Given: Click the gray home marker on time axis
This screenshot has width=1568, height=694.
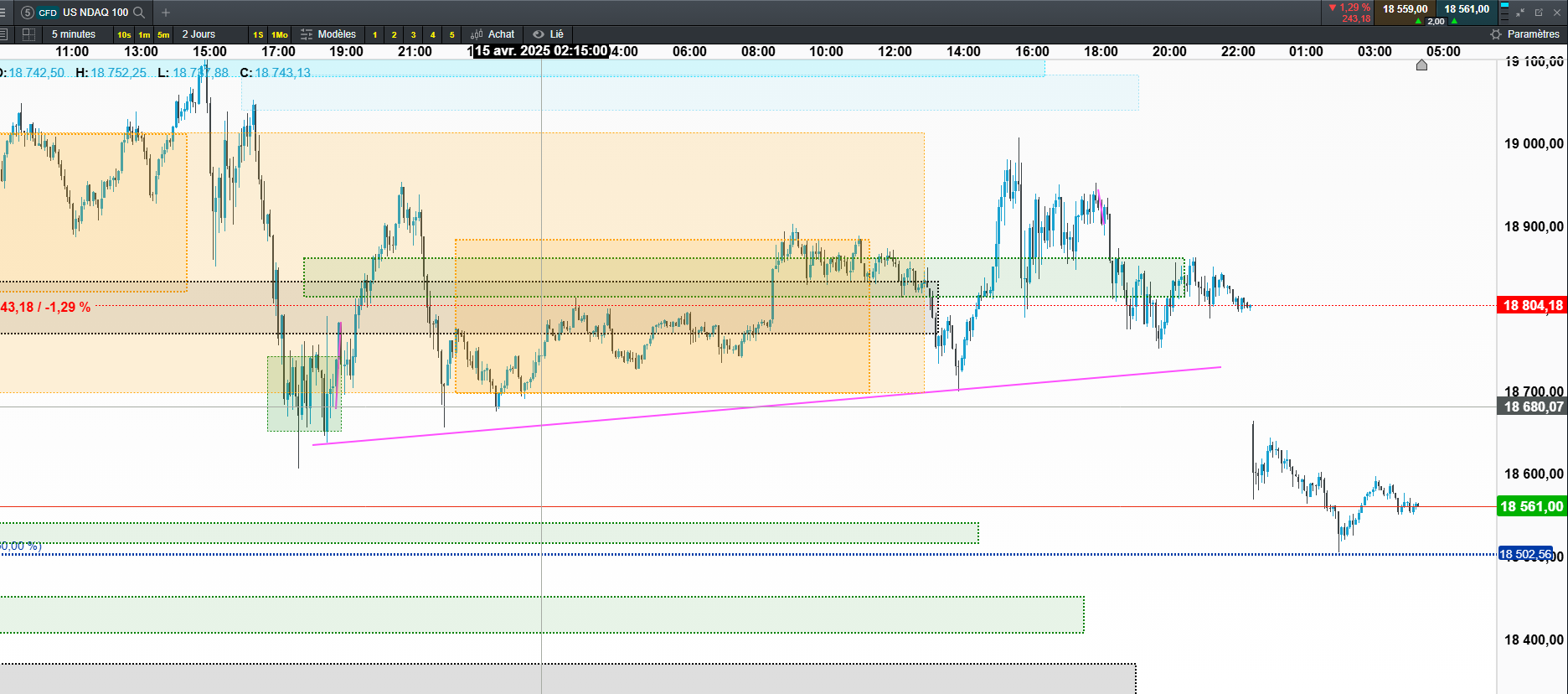Looking at the screenshot, I should [x=1421, y=65].
